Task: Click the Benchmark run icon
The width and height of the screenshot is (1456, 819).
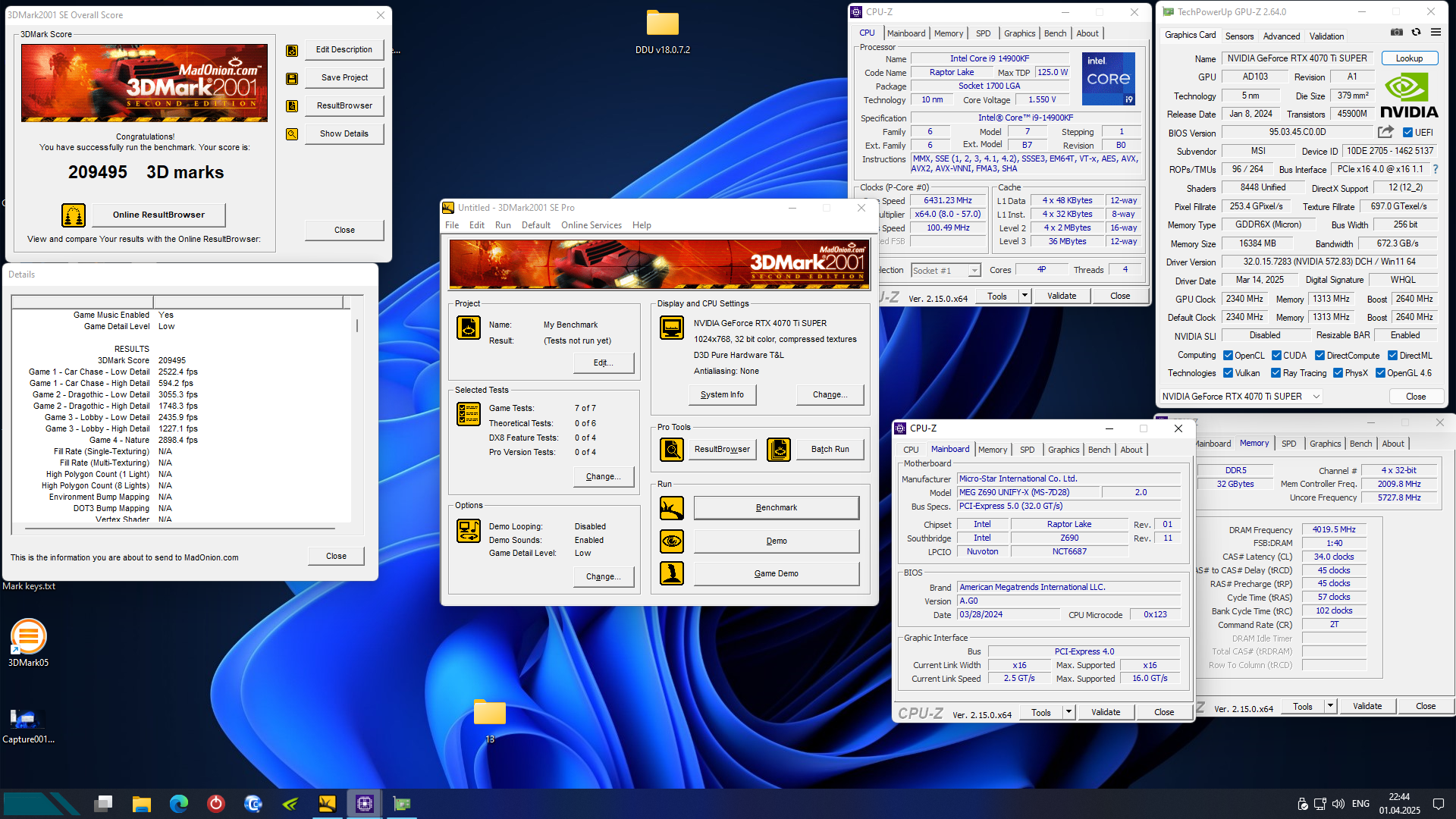Action: pyautogui.click(x=672, y=508)
